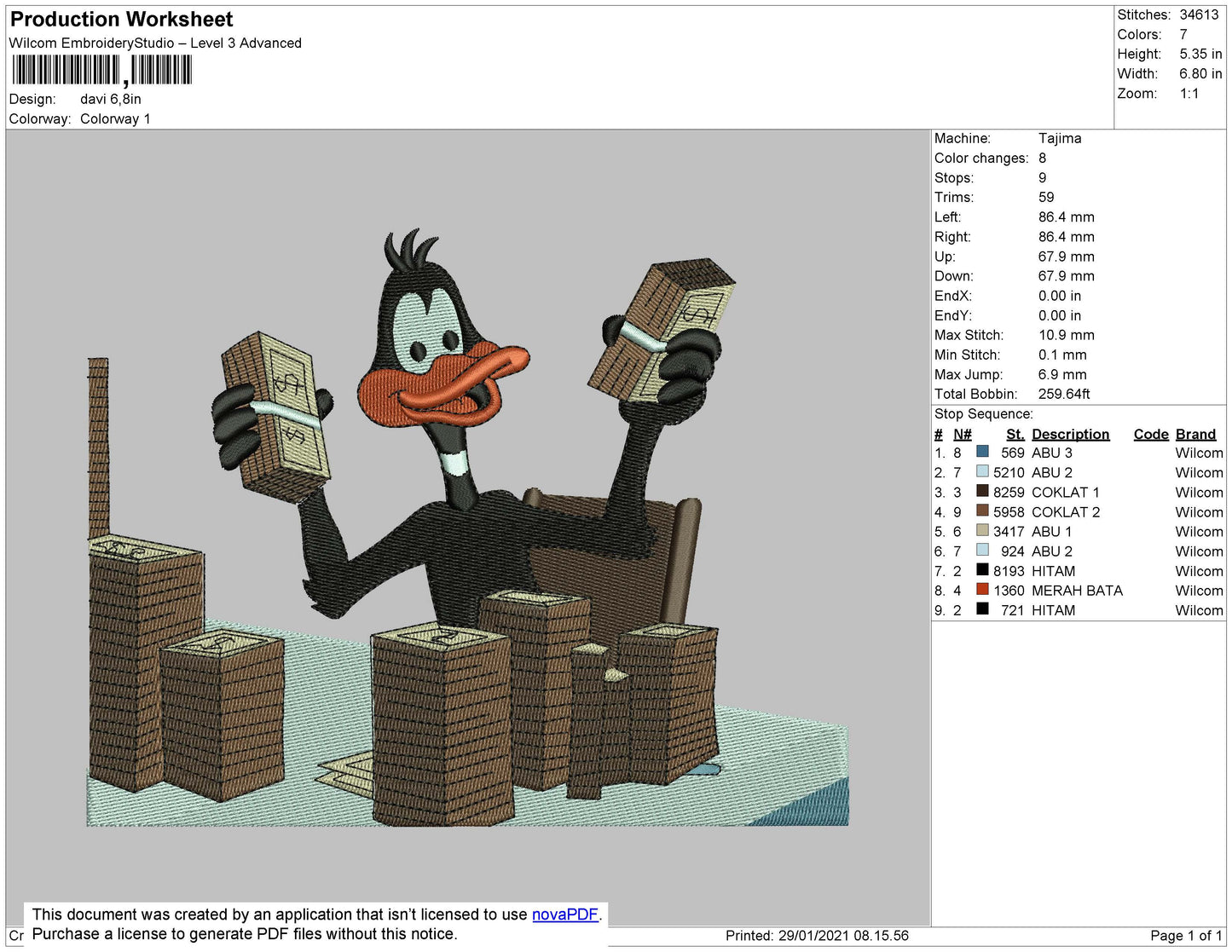Click the Production Worksheet title
Screen dimensions: 1232x952
coord(121,20)
